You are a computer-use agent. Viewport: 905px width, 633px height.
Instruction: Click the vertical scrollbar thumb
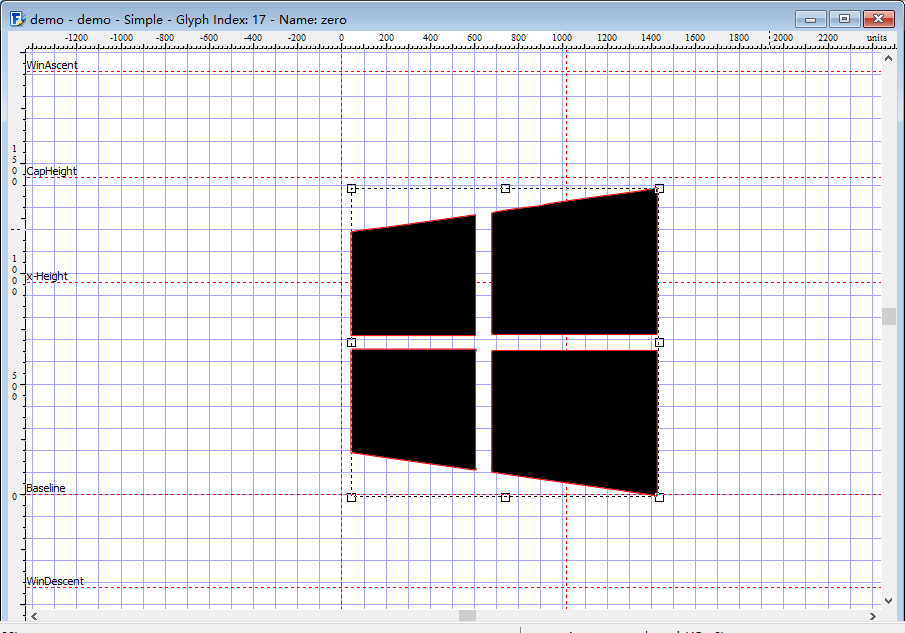(888, 316)
